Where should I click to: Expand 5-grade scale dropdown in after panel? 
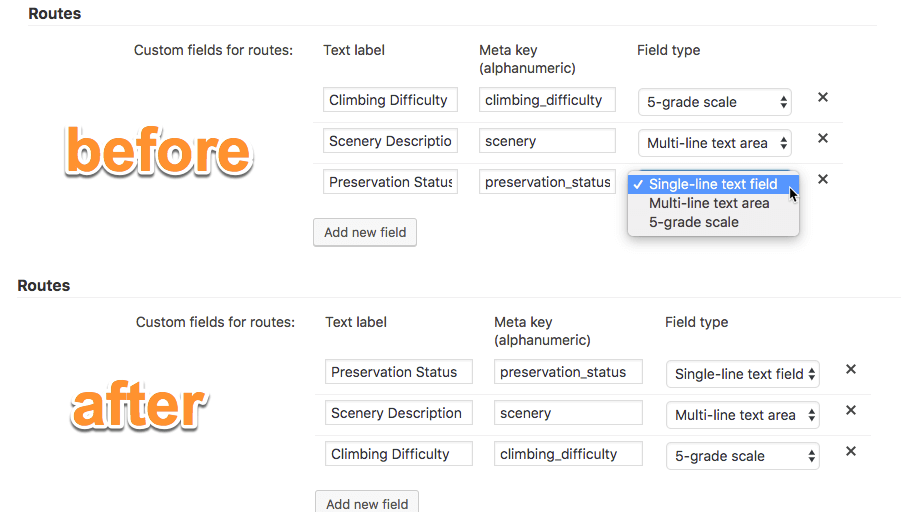click(x=742, y=456)
